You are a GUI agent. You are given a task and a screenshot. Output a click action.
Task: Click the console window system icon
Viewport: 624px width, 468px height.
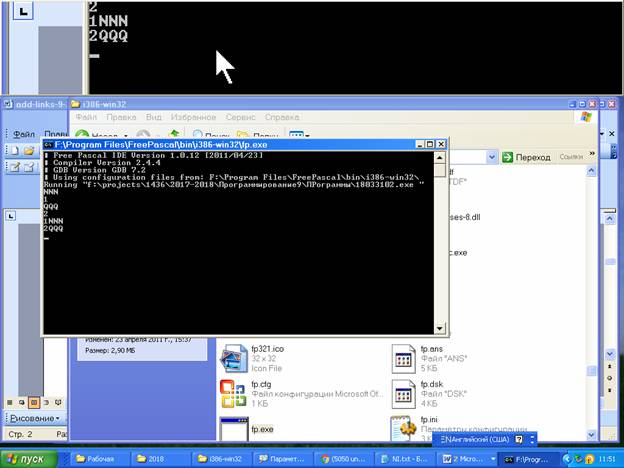pyautogui.click(x=49, y=144)
